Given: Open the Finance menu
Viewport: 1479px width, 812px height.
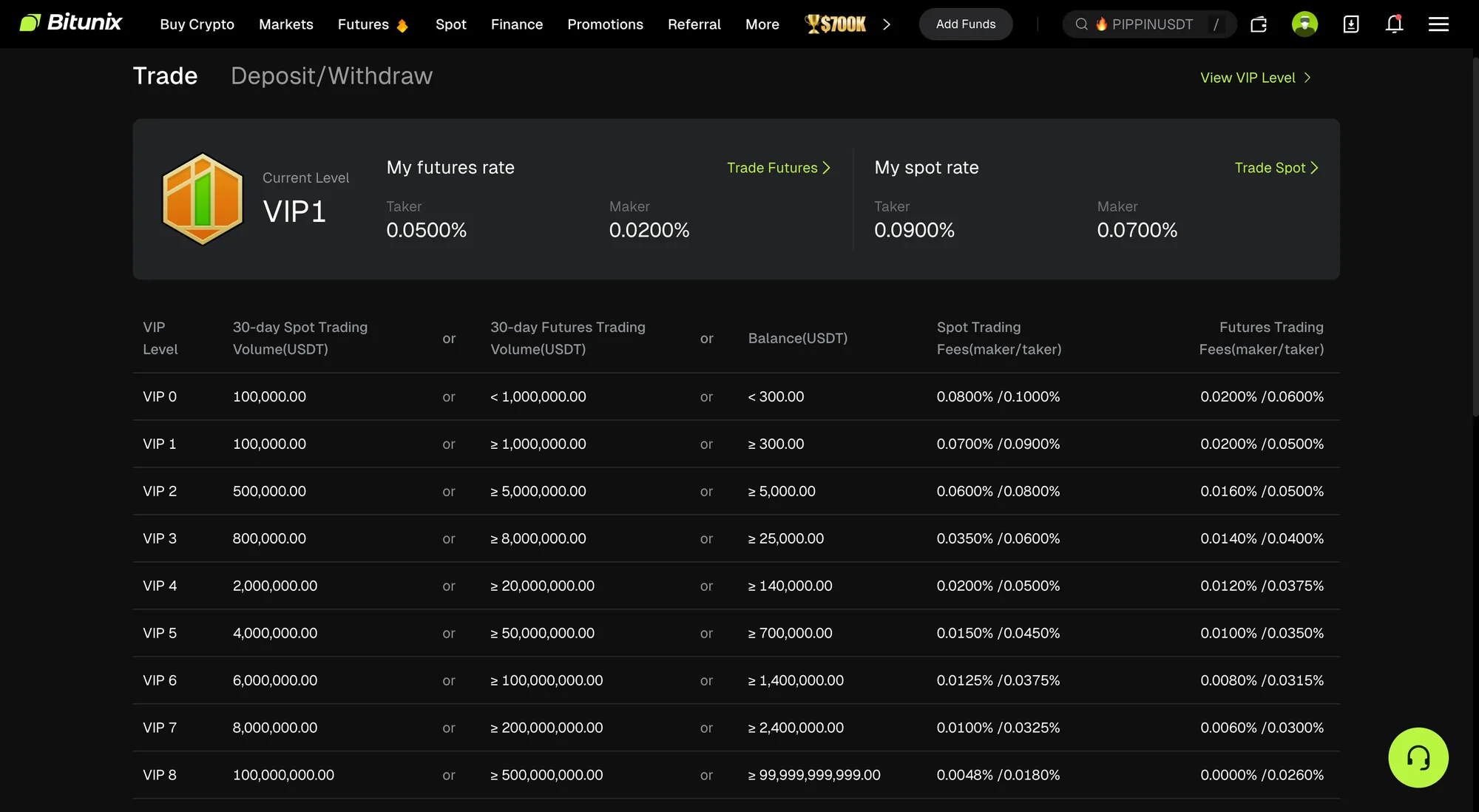Looking at the screenshot, I should (516, 24).
